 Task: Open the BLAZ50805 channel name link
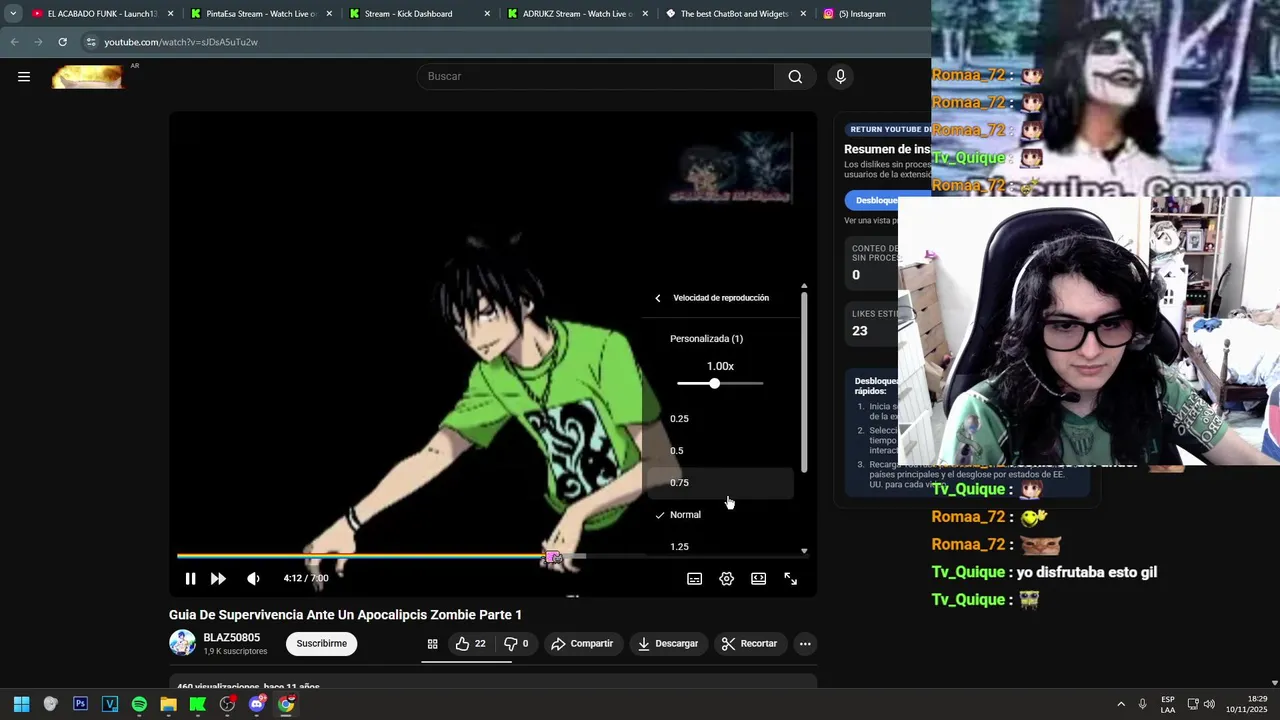[231, 637]
